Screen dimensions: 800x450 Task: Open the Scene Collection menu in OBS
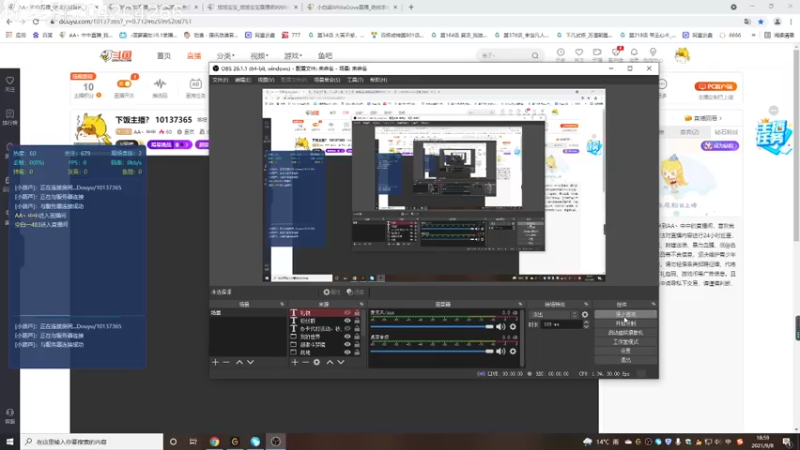tap(327, 80)
